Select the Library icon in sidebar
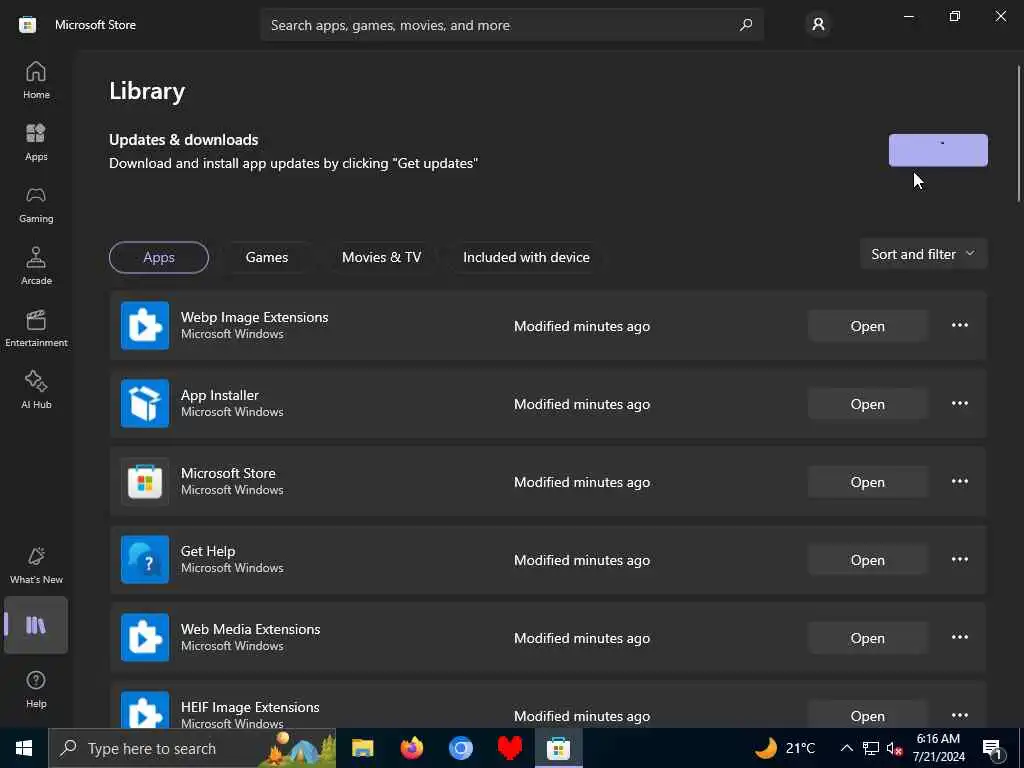Screen dimensions: 1024x768 coord(36,625)
